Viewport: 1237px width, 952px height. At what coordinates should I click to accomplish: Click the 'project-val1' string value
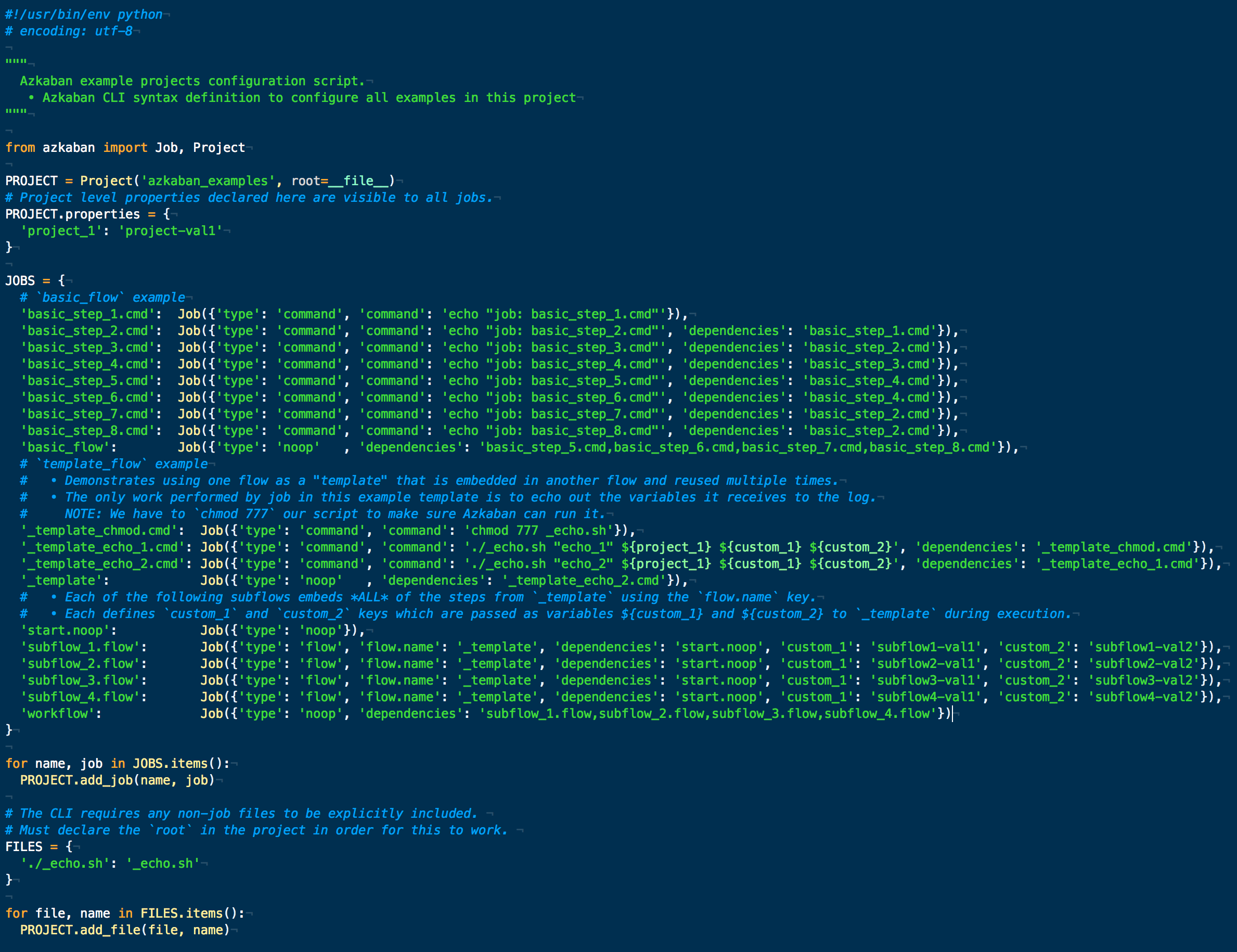point(170,231)
